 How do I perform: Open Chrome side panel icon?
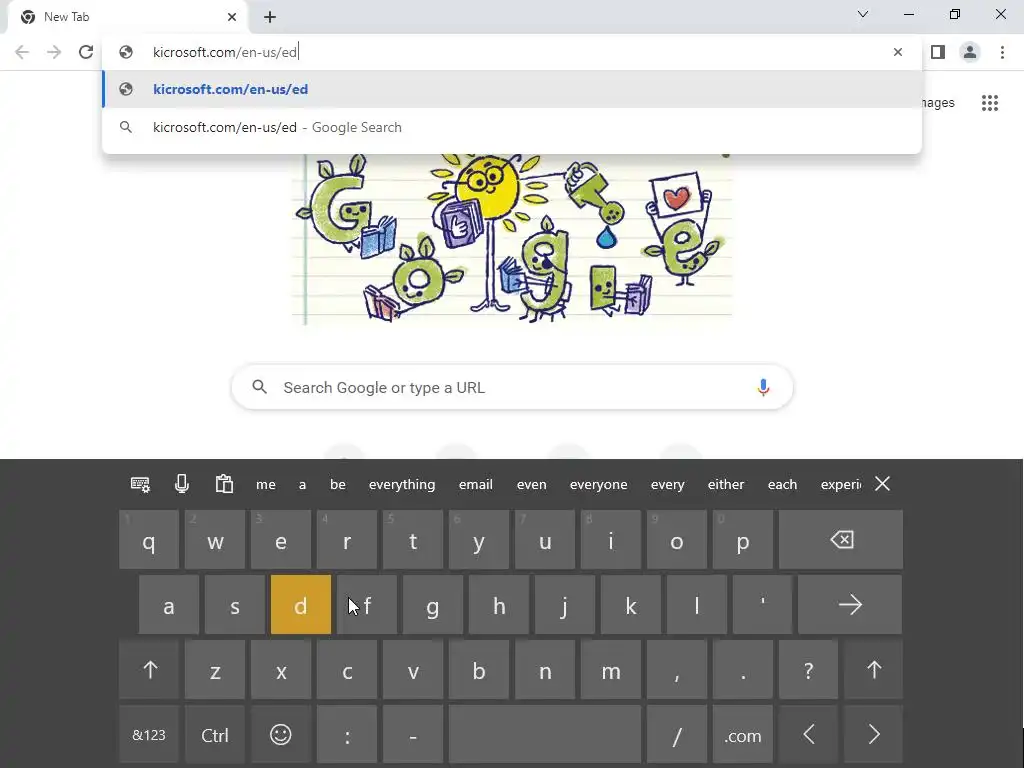click(938, 52)
